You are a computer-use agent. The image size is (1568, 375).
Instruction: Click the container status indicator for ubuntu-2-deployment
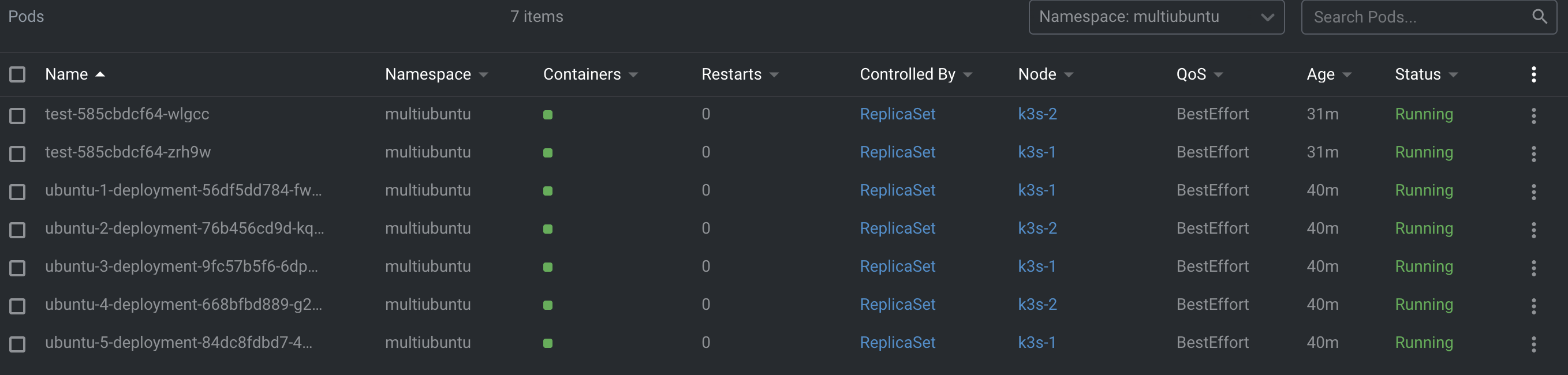[x=548, y=230]
